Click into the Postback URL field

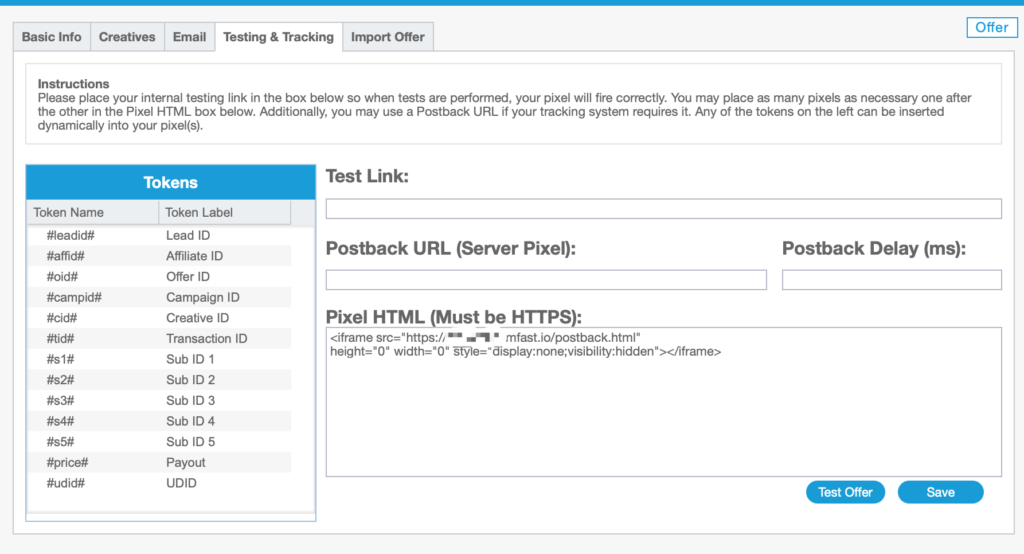546,280
